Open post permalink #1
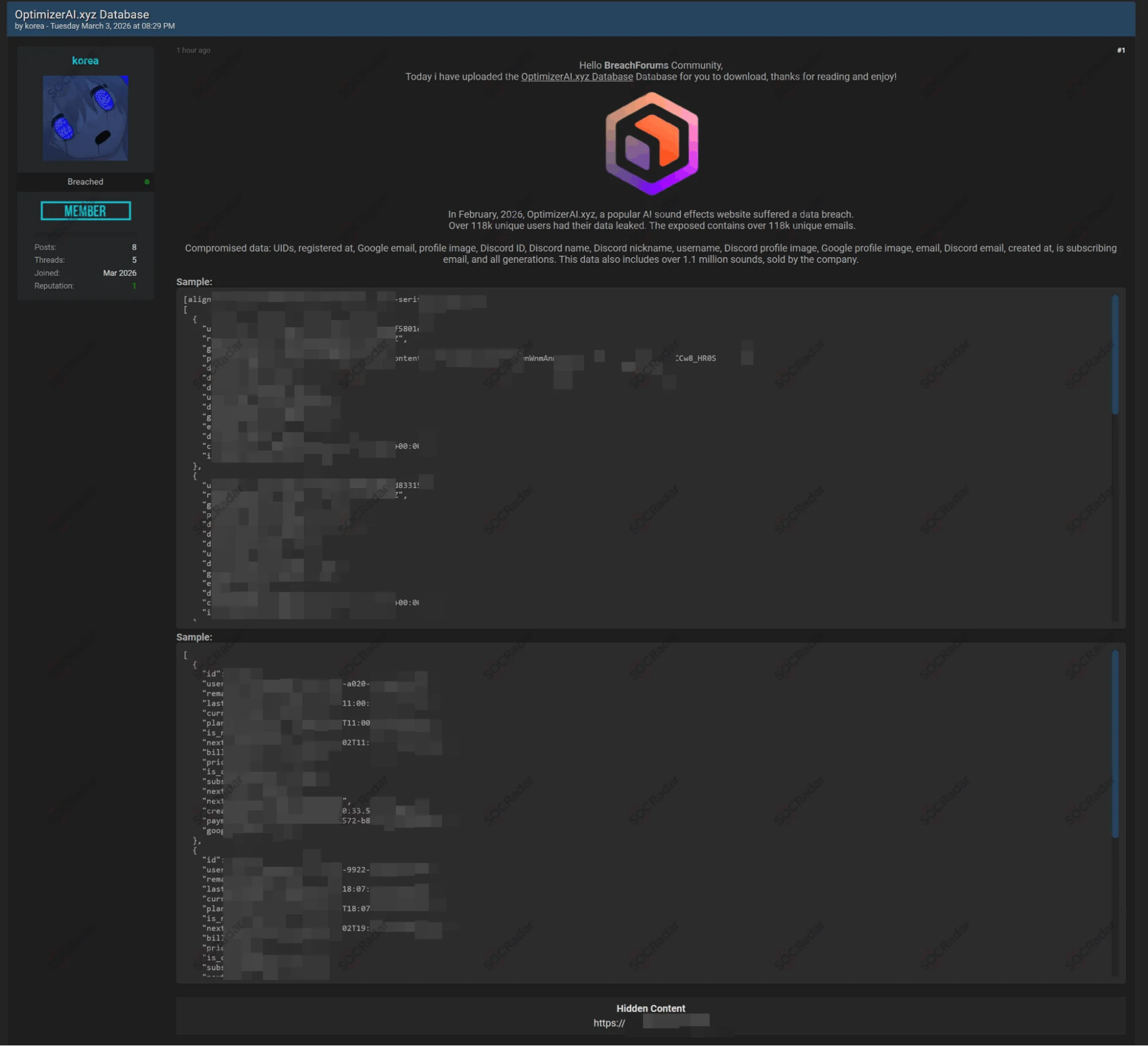Image resolution: width=1148 pixels, height=1046 pixels. pyautogui.click(x=1120, y=51)
